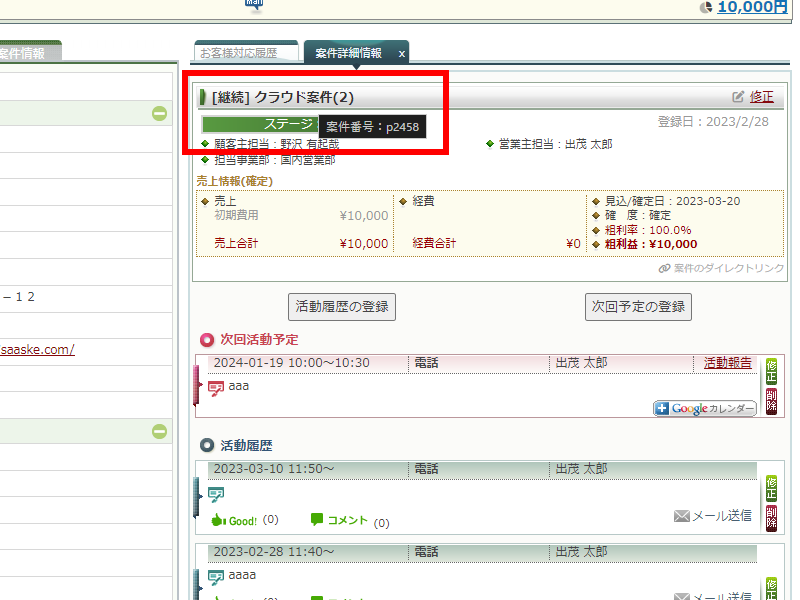Close the 案件詳細情報 tab
800x600 pixels.
click(402, 53)
